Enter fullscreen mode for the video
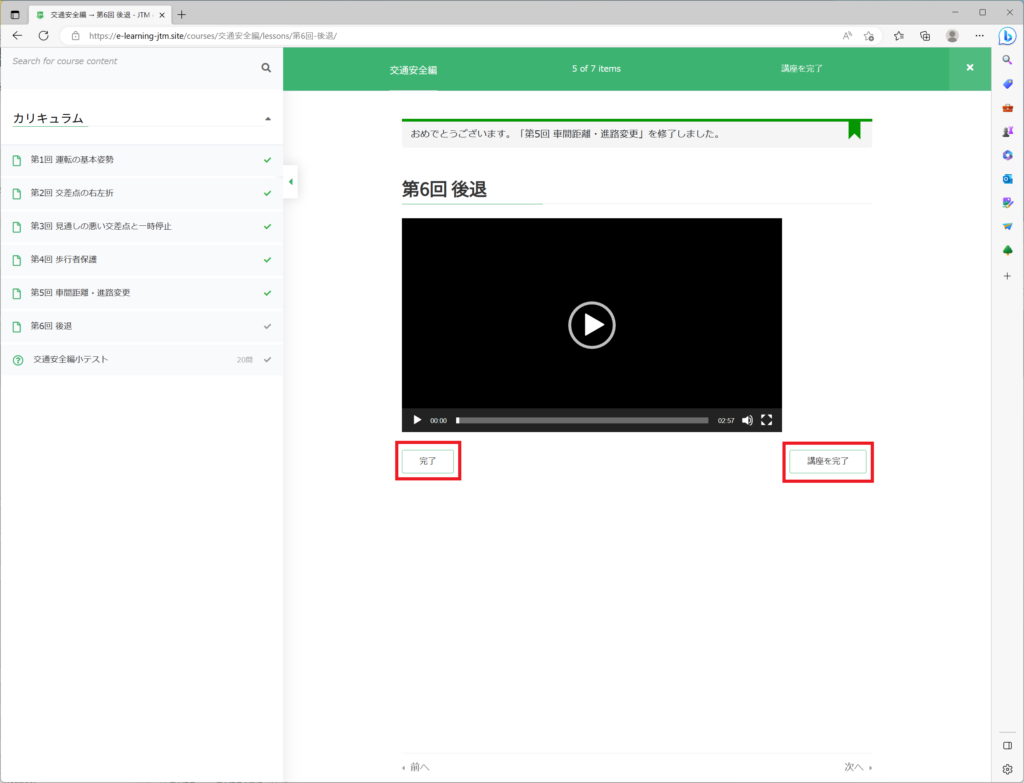Screen dimensions: 1024x783 [767, 420]
